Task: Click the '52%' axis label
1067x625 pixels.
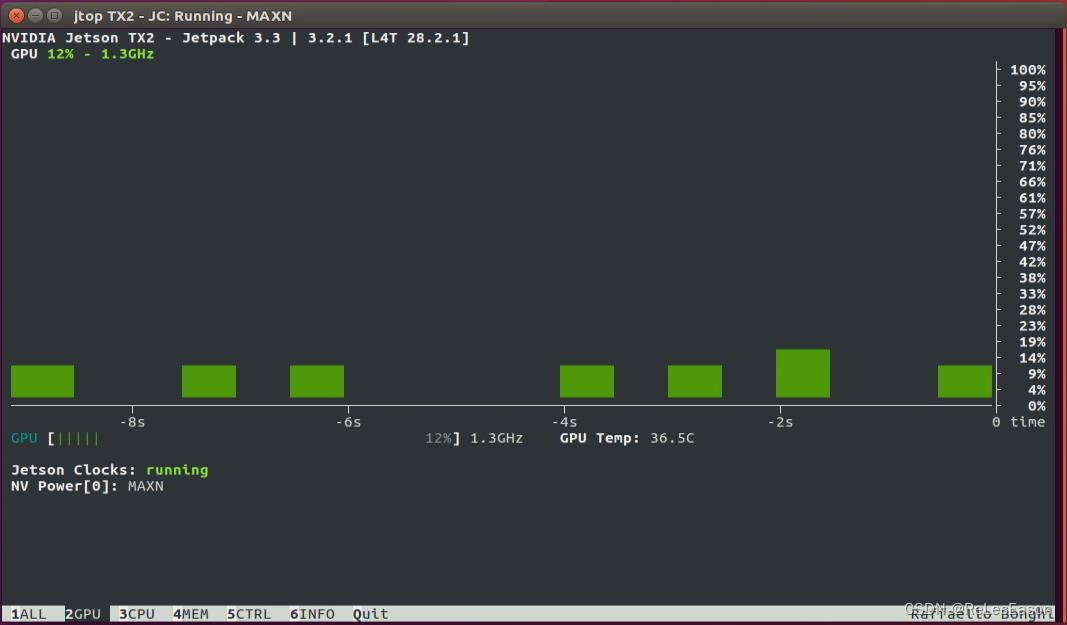Action: click(1032, 229)
